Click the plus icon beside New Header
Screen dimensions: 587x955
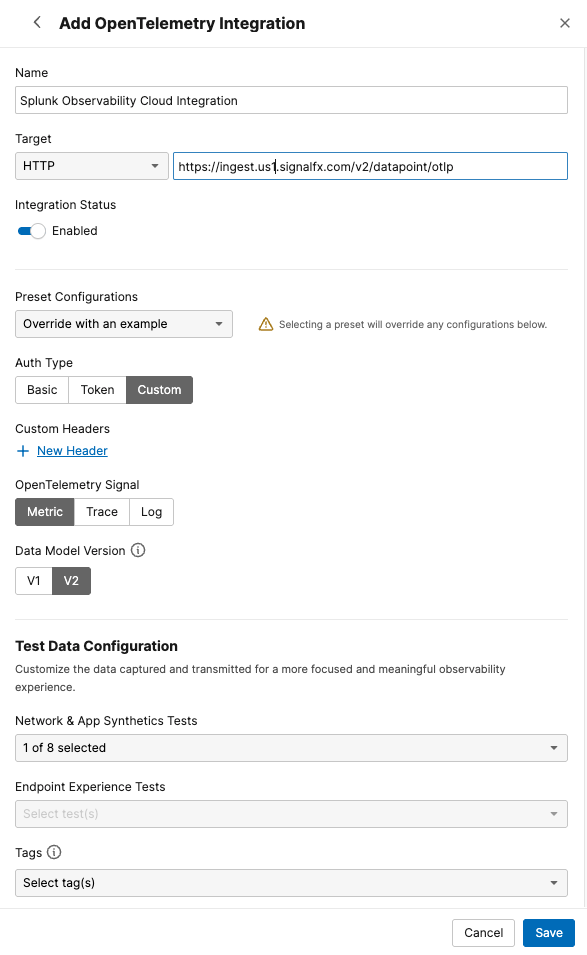23,451
